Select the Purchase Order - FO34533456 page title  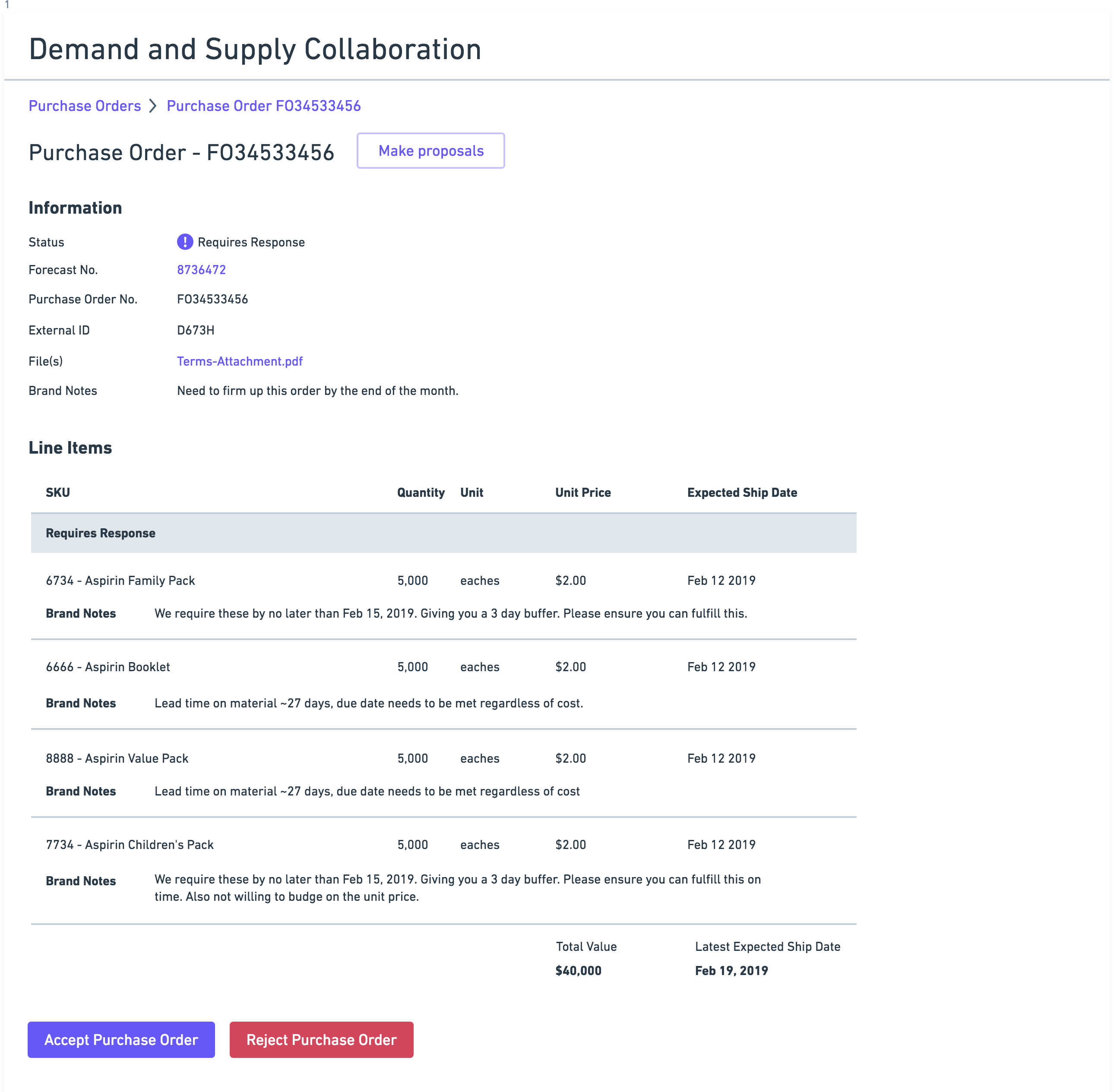(x=181, y=152)
